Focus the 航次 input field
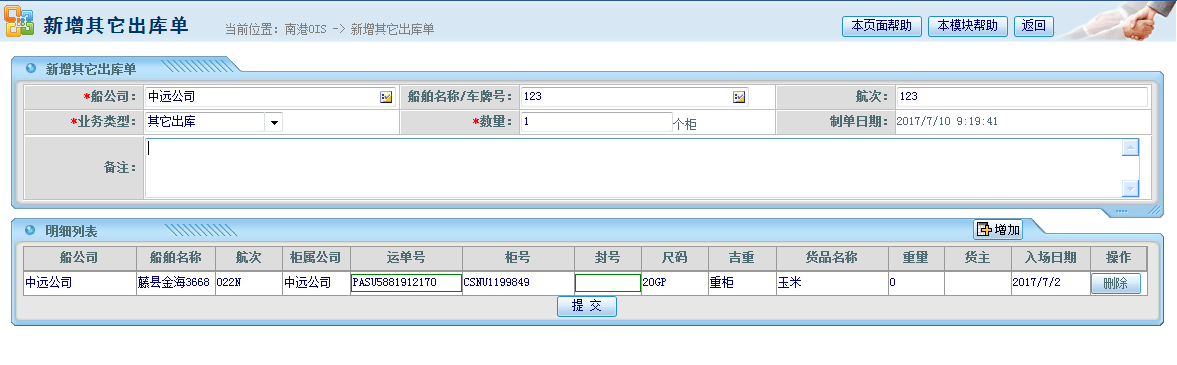This screenshot has height=365, width=1177. pos(1022,97)
